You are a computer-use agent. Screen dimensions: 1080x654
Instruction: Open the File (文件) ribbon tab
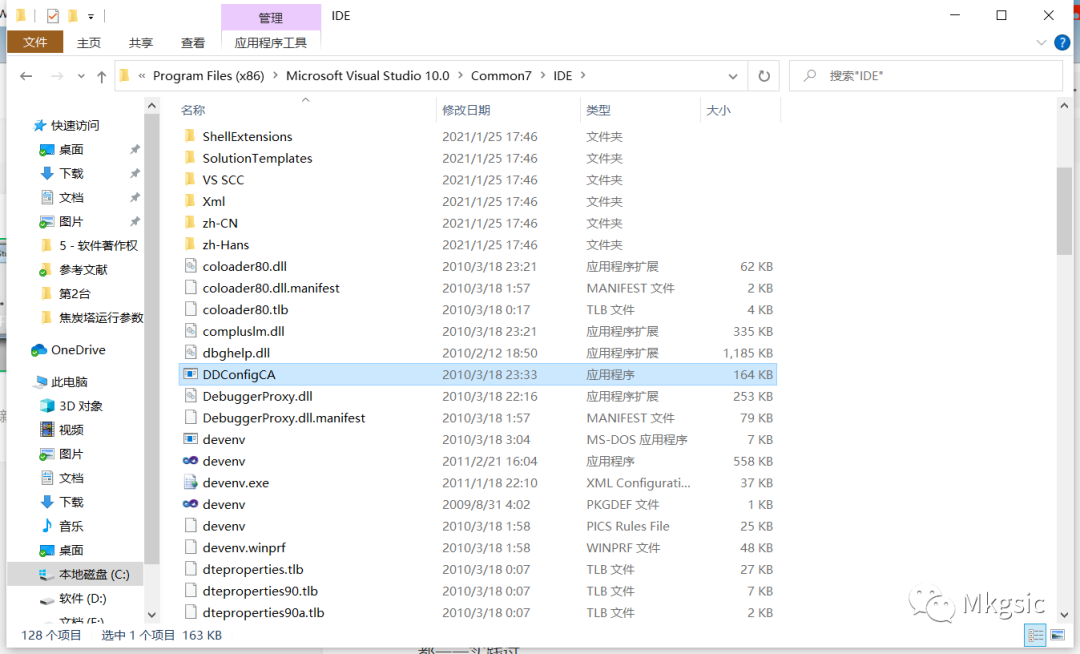[35, 43]
